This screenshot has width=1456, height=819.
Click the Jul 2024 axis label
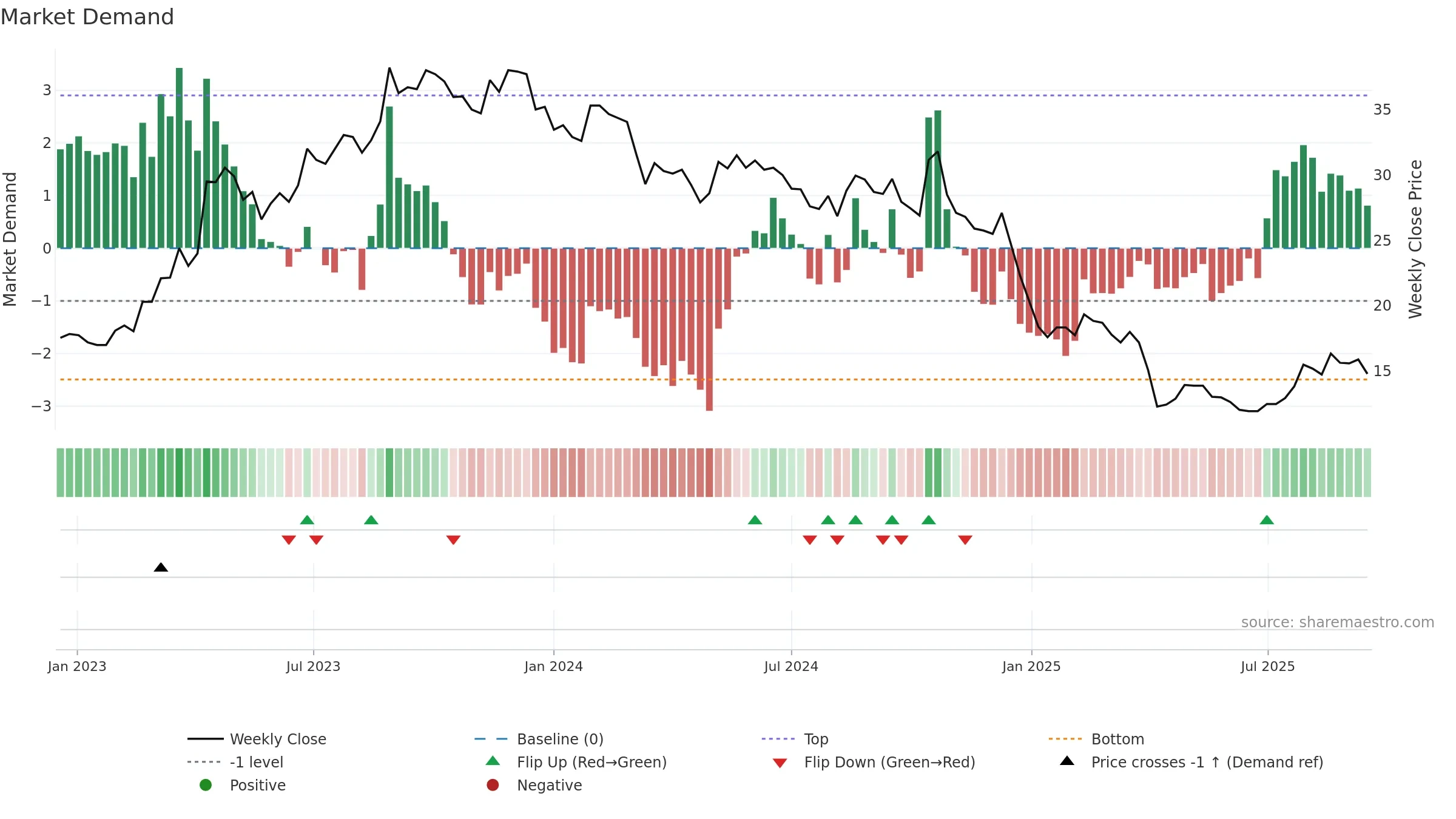pos(791,666)
